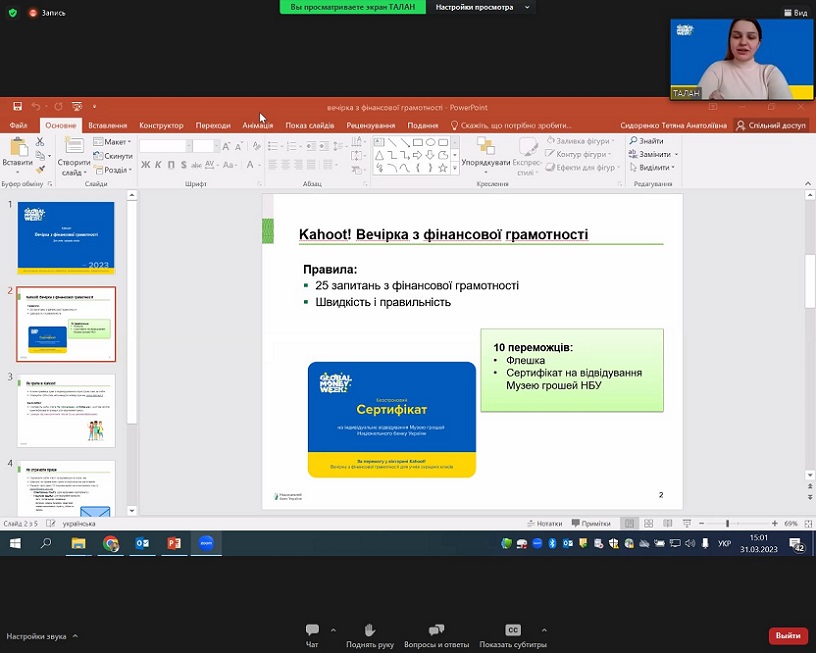Switch to Рецензування ribbon tab

coord(371,125)
